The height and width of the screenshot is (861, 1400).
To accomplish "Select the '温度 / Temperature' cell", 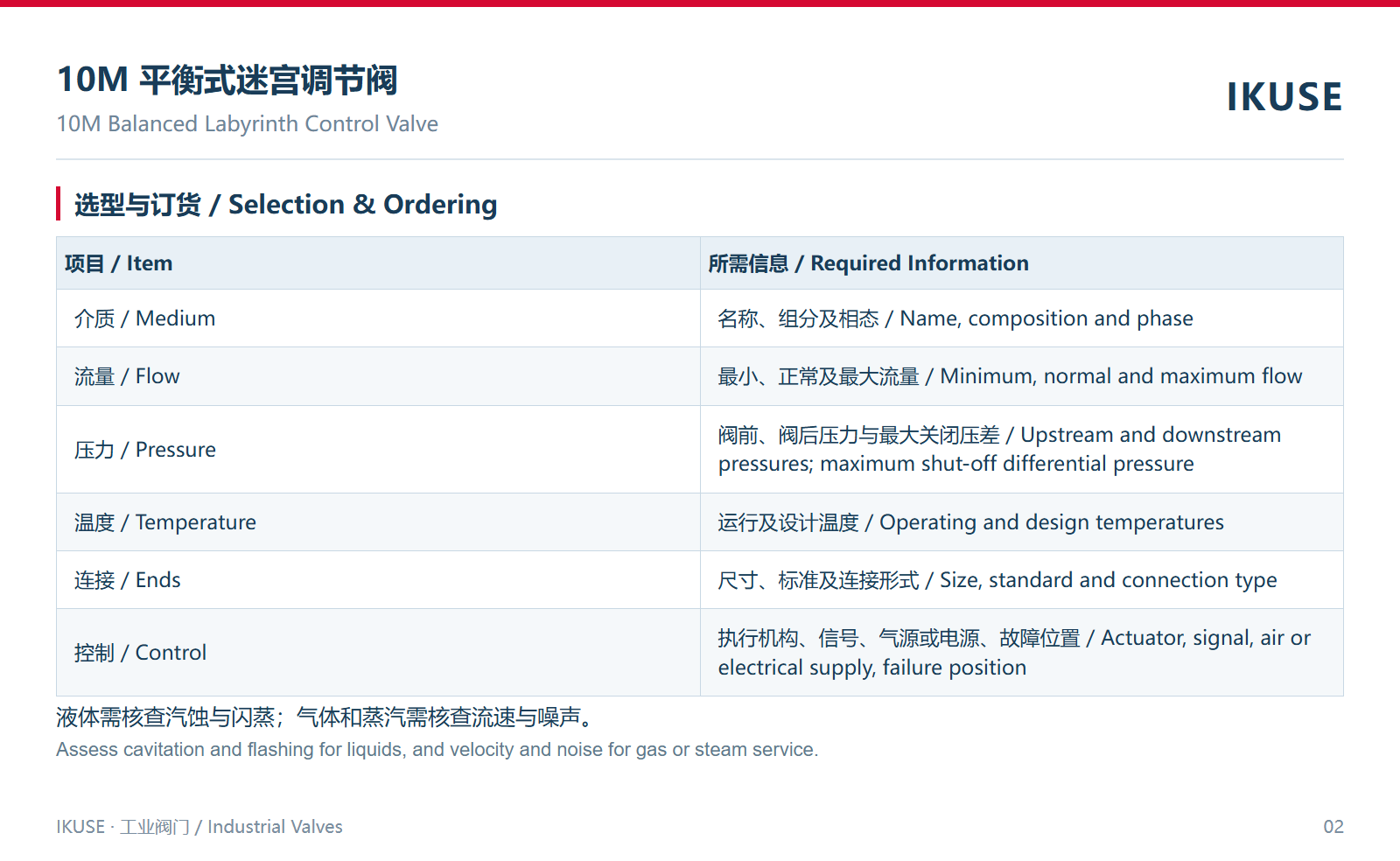I will click(x=378, y=522).
